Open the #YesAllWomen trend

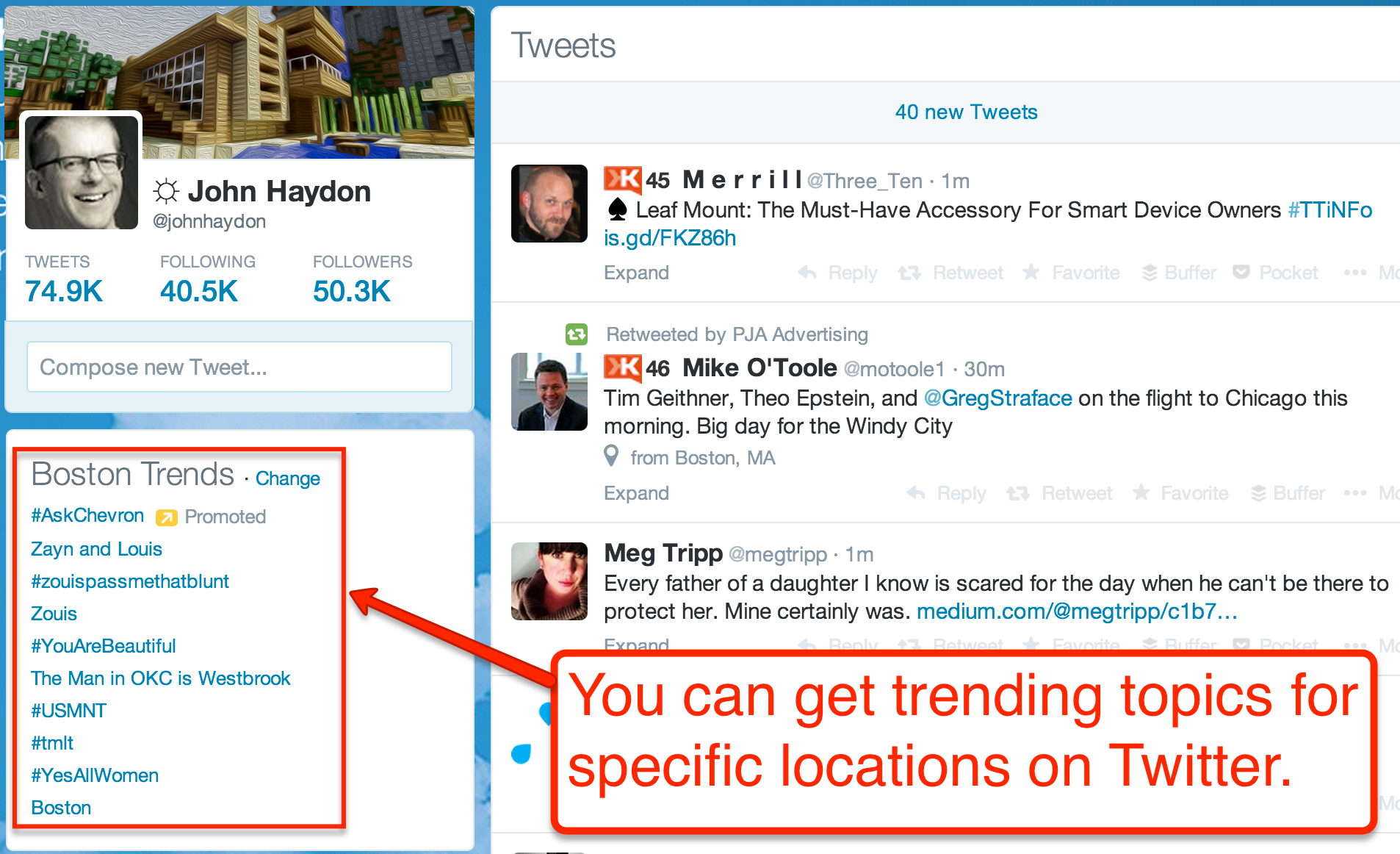tap(95, 775)
